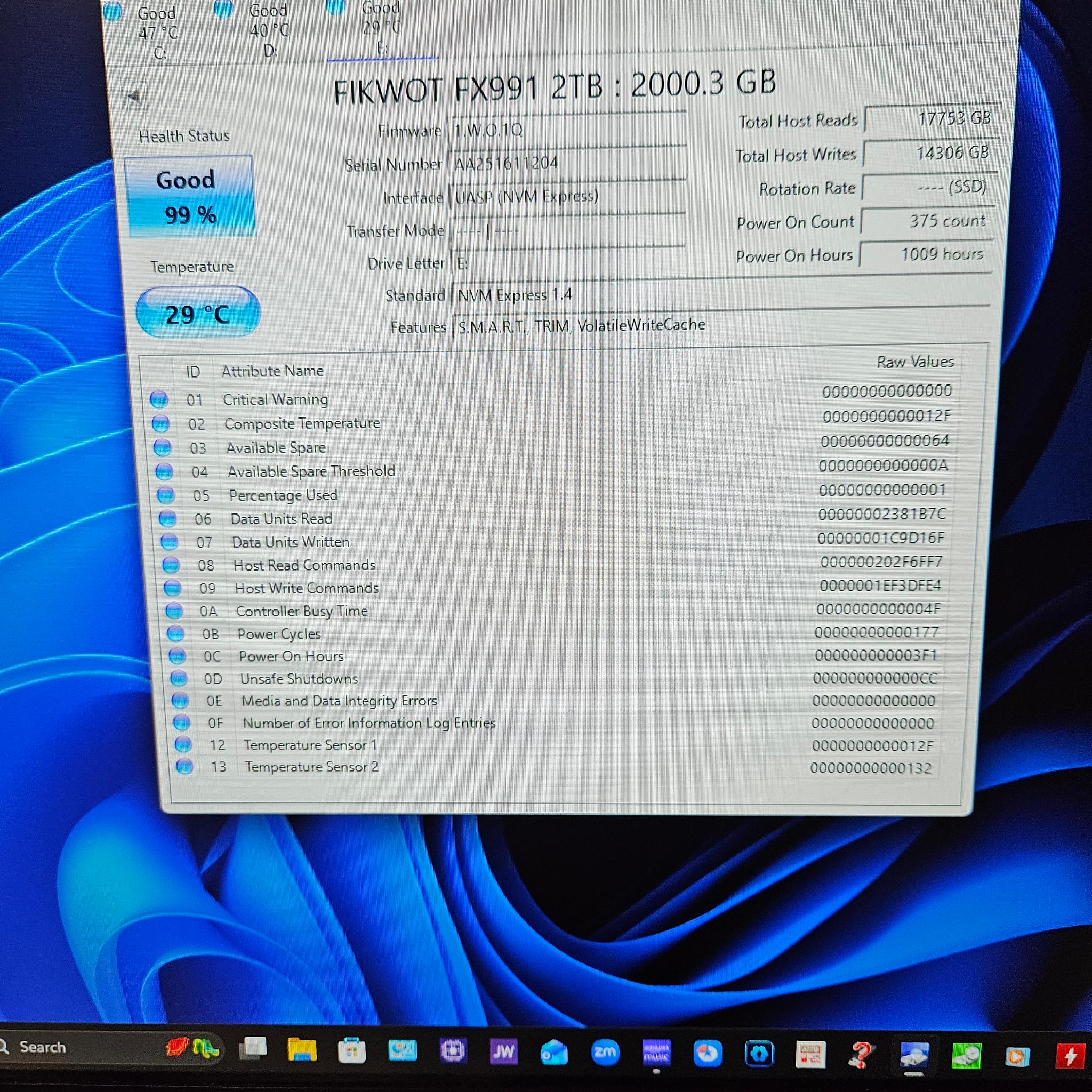1092x1092 pixels.
Task: Click status dot of Controller Busy Time row
Action: click(x=174, y=611)
